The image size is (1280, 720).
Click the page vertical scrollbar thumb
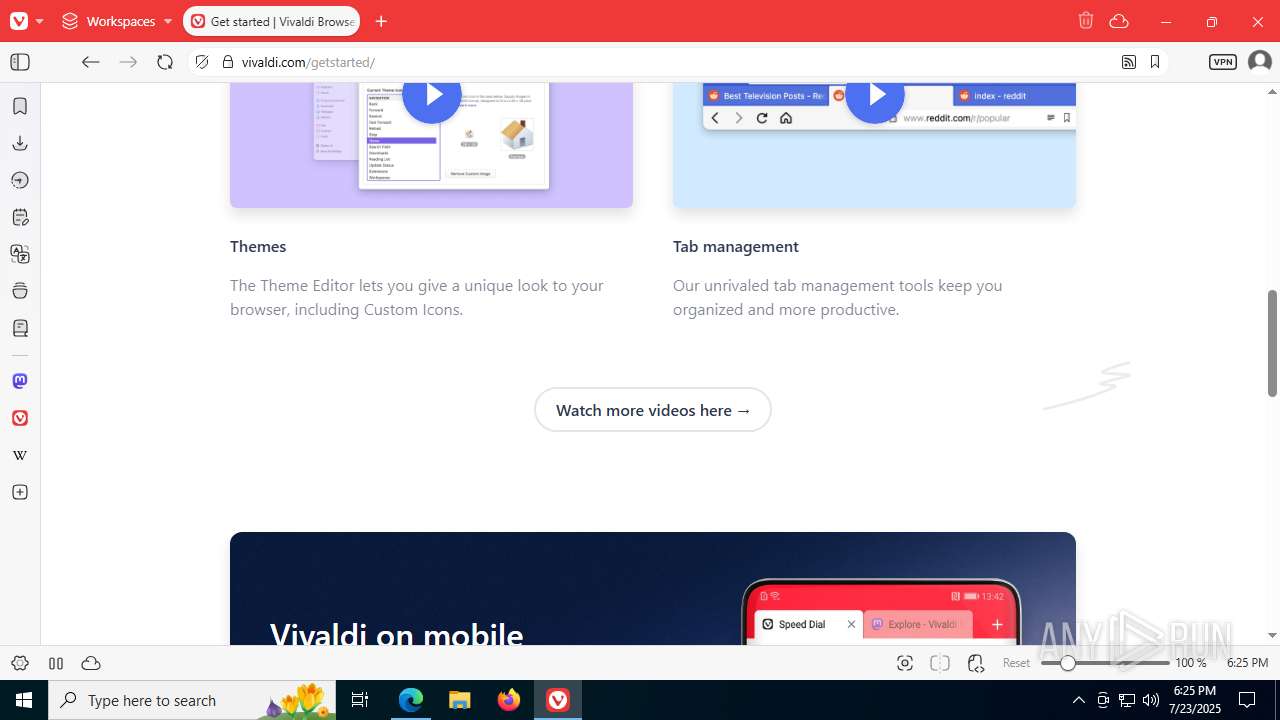[x=1272, y=343]
